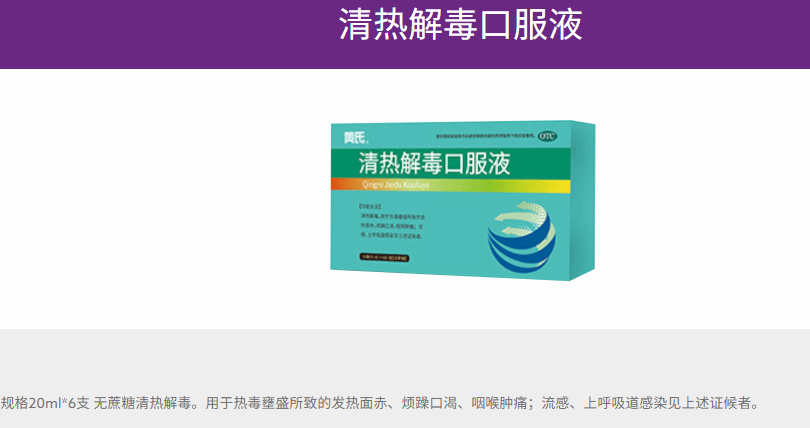Select the 清热解毒口服液 page header title

[x=460, y=24]
